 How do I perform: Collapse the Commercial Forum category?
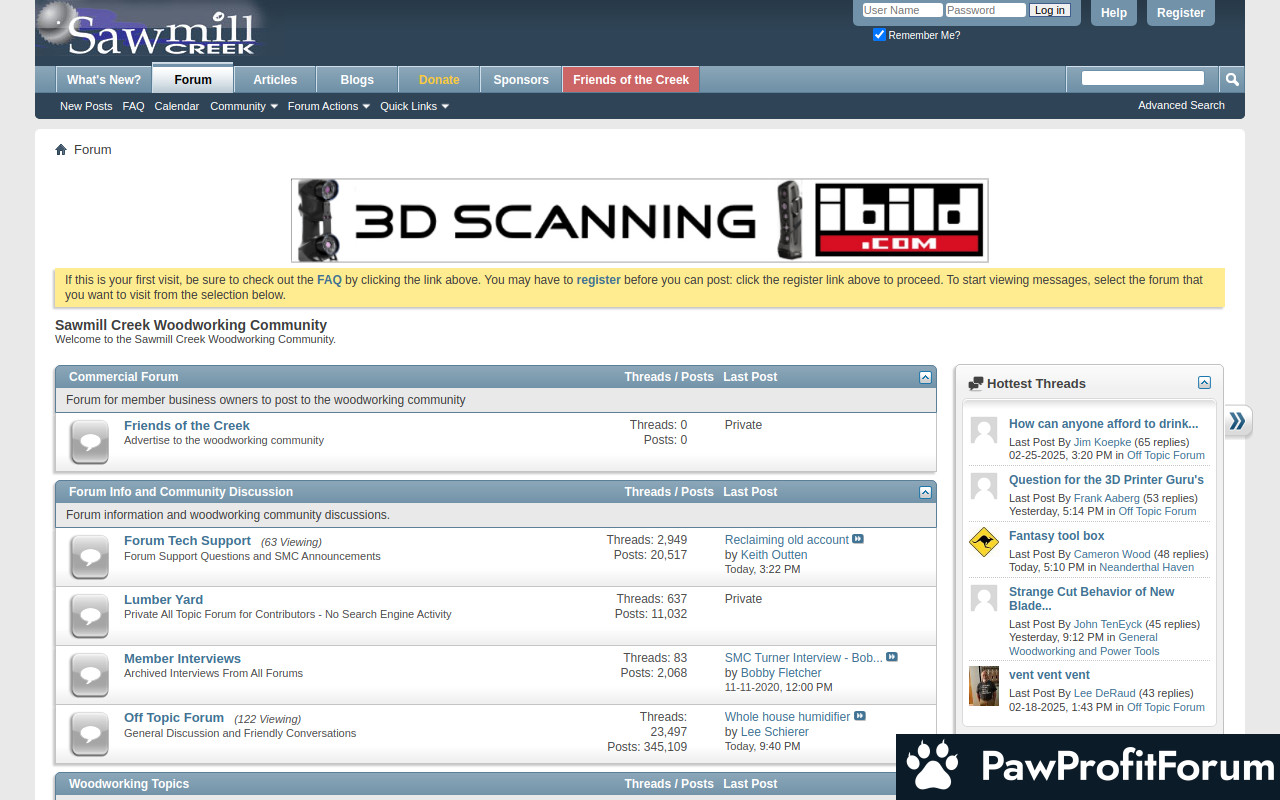coord(925,377)
